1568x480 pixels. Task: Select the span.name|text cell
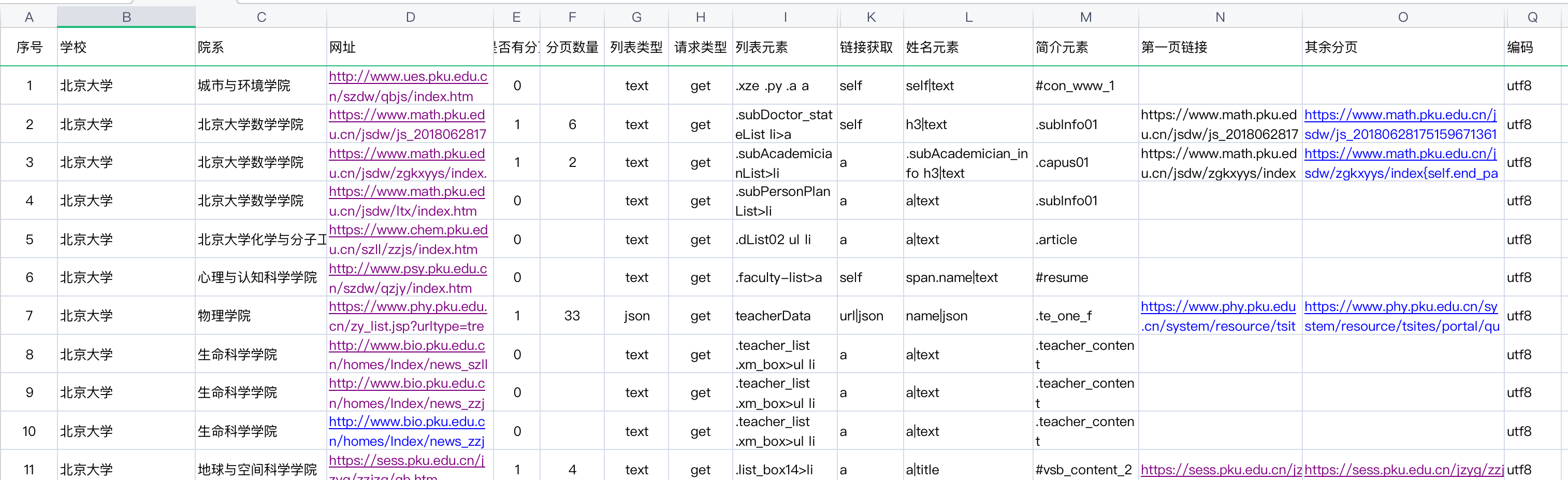coord(968,278)
